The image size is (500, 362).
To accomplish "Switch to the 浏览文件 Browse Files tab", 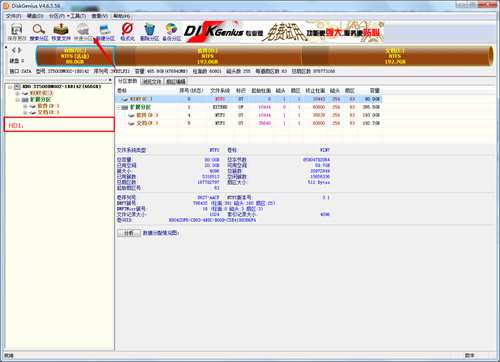I will coord(152,81).
